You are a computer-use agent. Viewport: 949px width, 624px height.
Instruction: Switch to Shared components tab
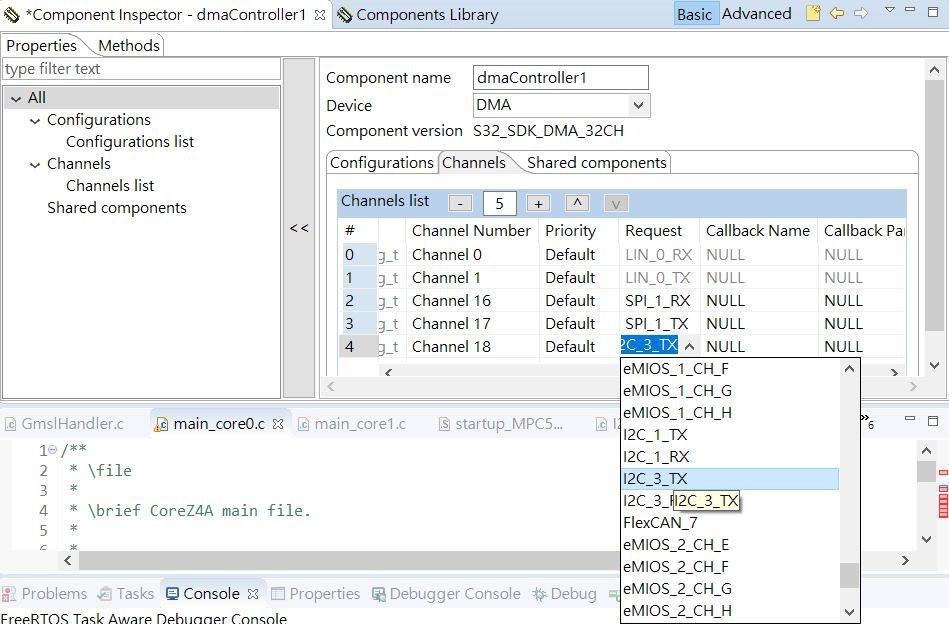point(596,163)
